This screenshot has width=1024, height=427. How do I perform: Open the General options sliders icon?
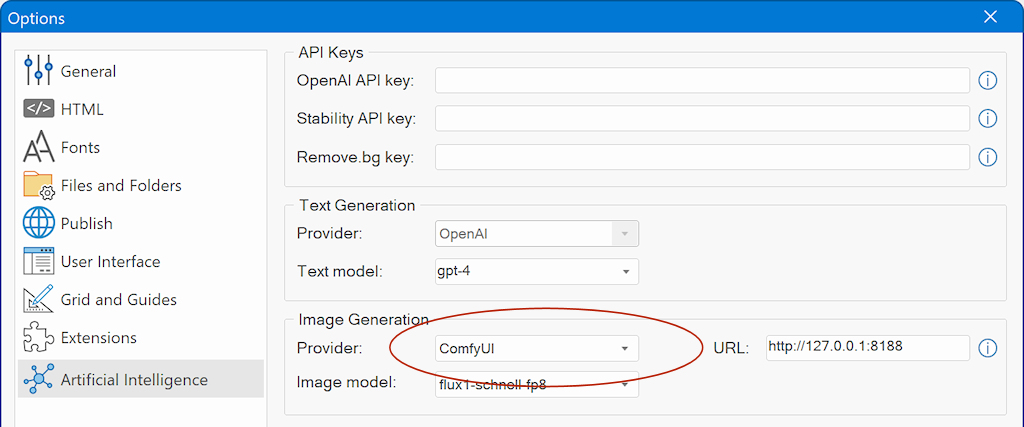point(38,71)
